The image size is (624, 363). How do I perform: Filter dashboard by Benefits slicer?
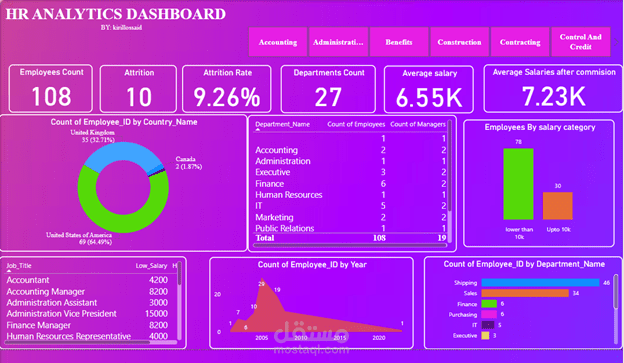coord(399,42)
